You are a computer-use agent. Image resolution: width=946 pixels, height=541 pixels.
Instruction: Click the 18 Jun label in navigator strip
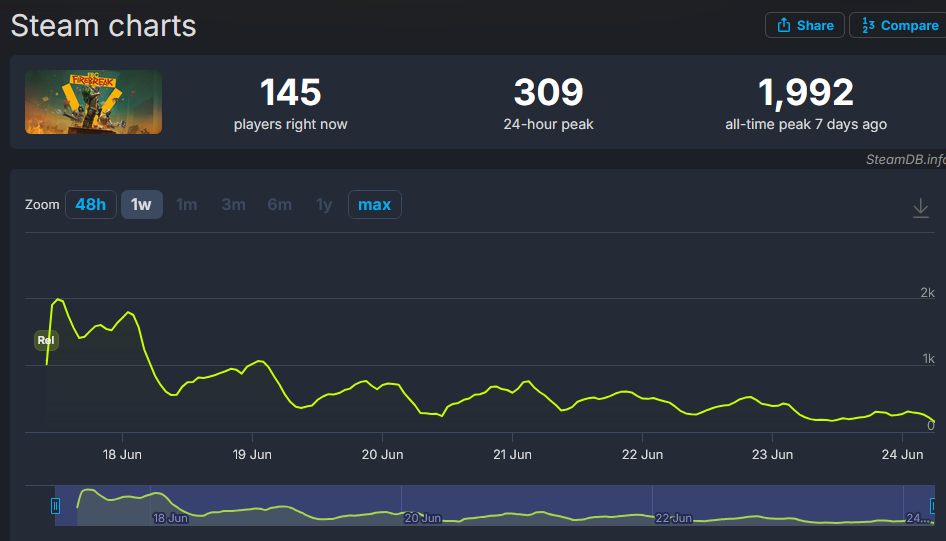[x=170, y=518]
